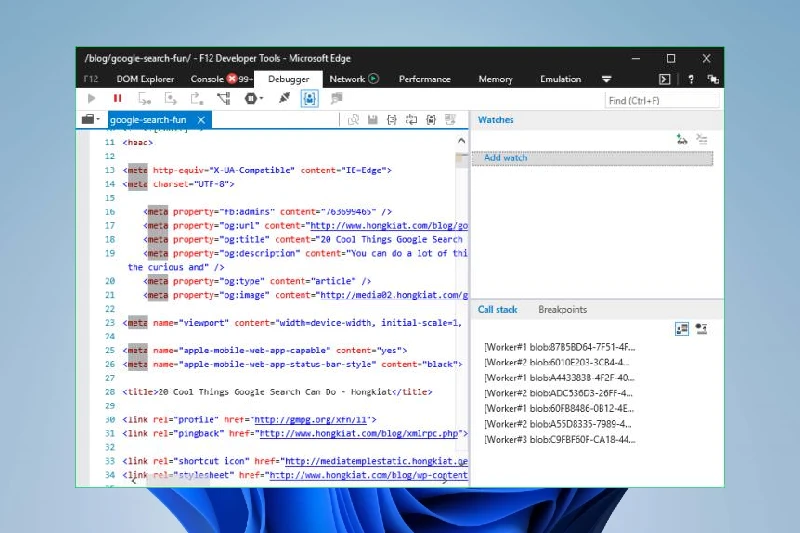Click the Watches panel header

click(x=495, y=120)
